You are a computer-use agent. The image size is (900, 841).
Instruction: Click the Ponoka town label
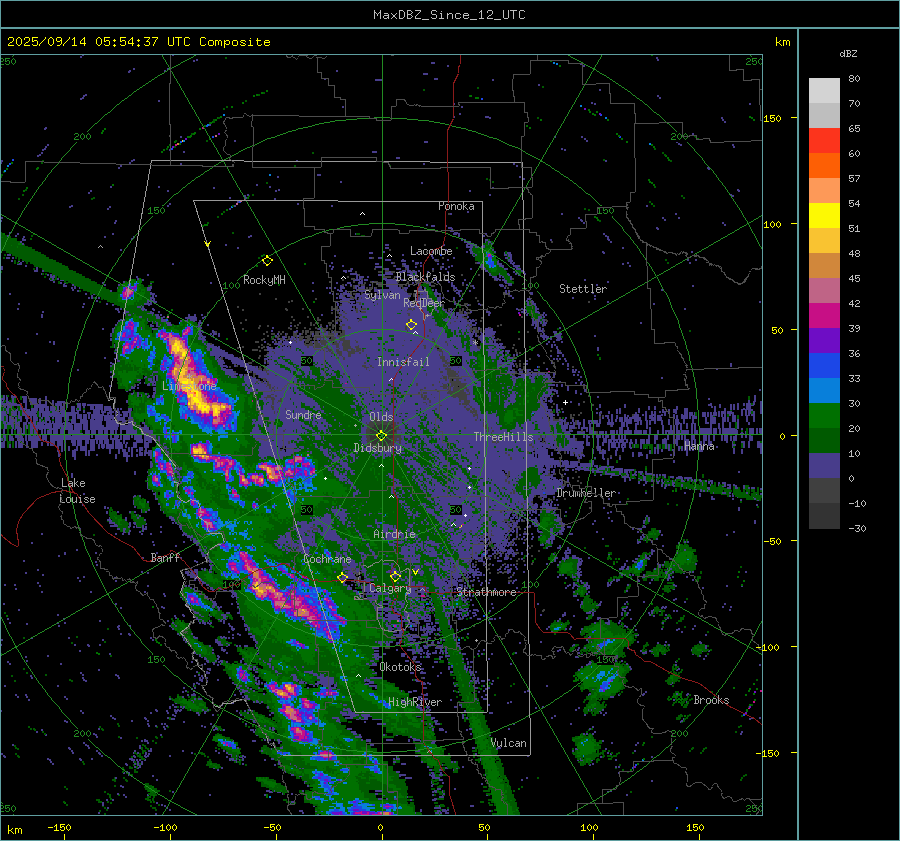click(x=456, y=206)
